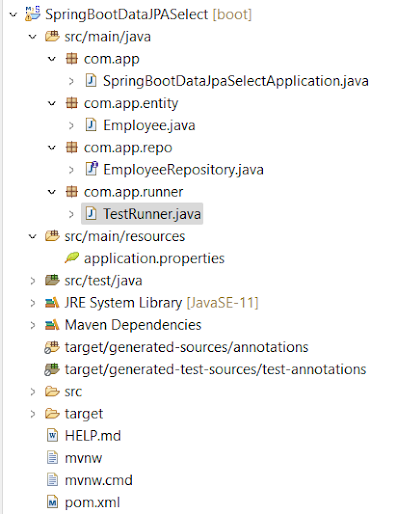Select the src/main/java label
Screen dimensions: 397x514
coord(108,36)
